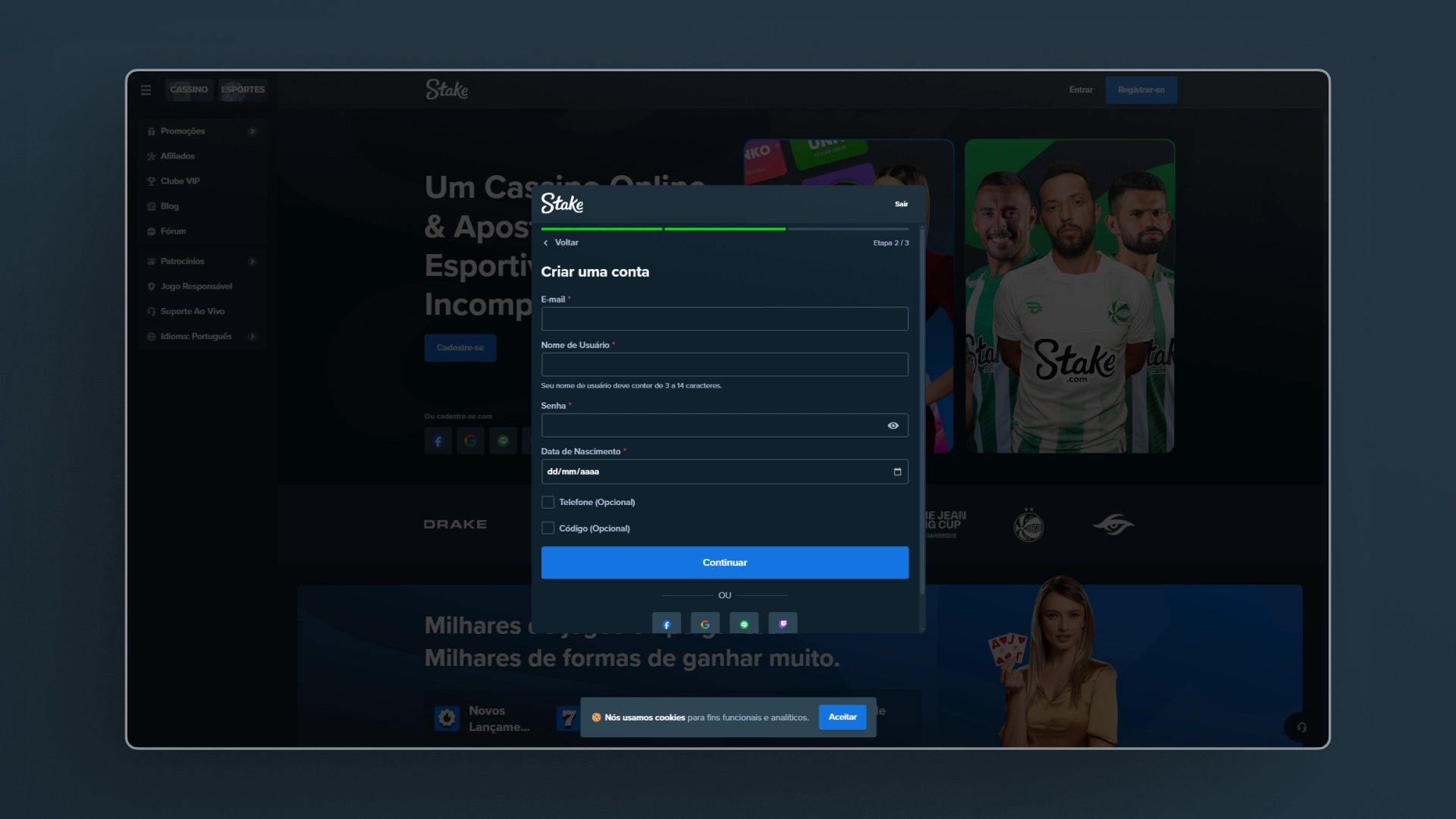Check the Telefone (Opcional) checkbox
The width and height of the screenshot is (1456, 819).
pos(548,502)
